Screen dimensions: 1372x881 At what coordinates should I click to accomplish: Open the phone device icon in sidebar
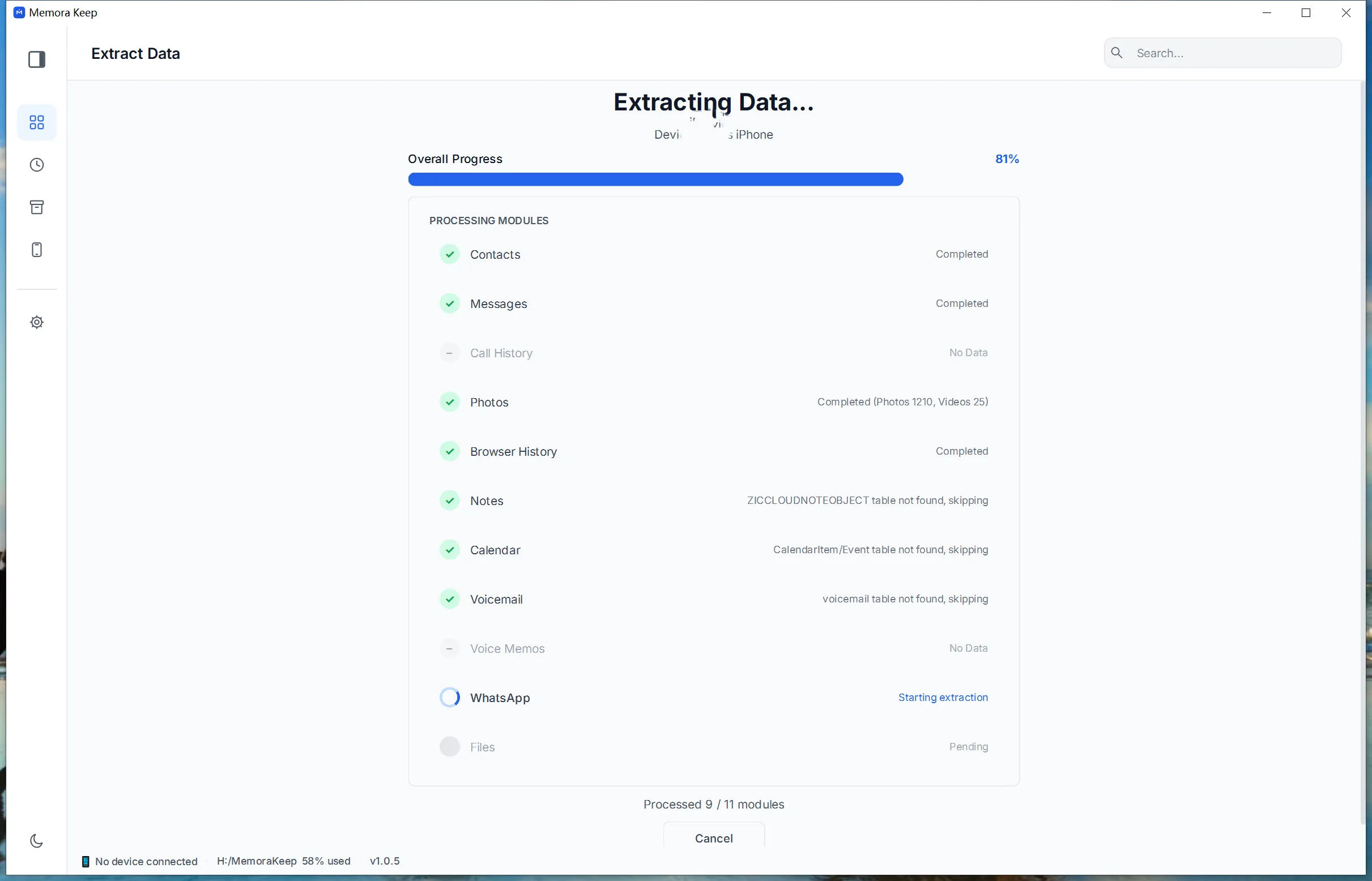(x=37, y=250)
